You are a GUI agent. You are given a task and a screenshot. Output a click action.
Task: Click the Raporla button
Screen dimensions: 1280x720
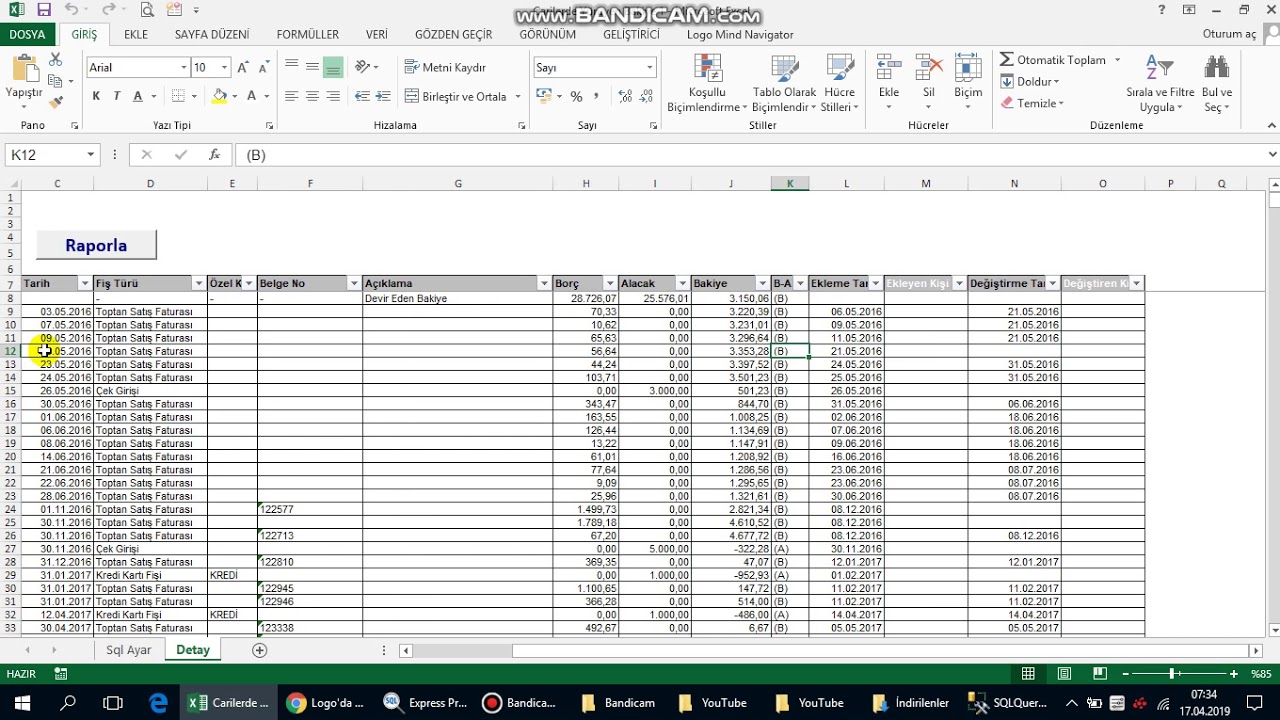(96, 245)
